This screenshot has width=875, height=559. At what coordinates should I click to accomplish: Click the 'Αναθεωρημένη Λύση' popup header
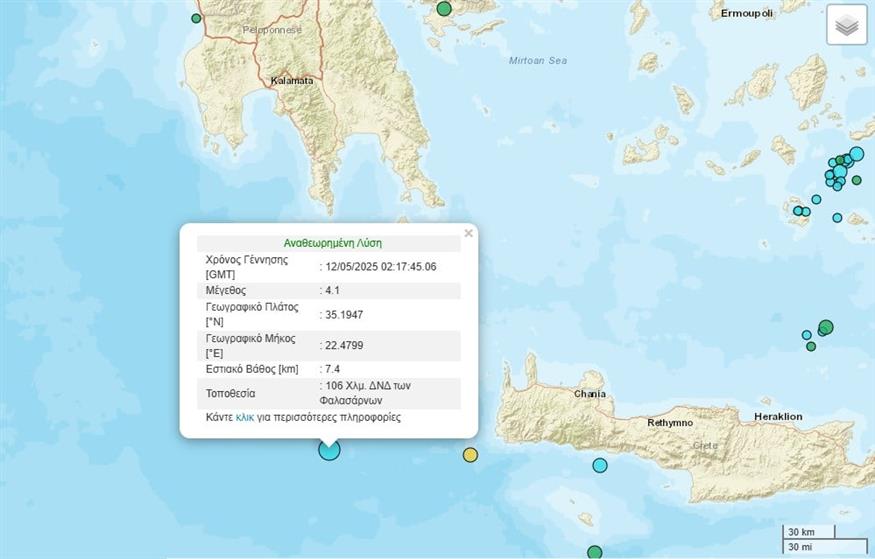tap(332, 242)
